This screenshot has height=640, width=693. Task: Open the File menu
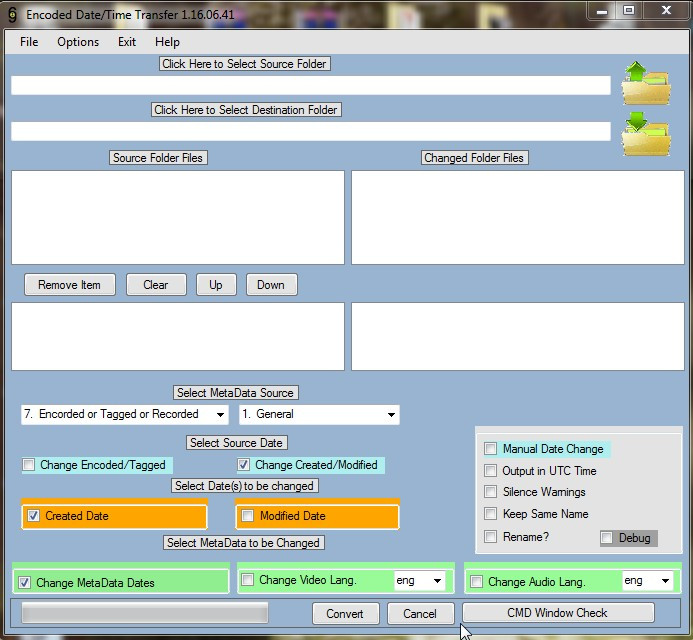click(29, 42)
